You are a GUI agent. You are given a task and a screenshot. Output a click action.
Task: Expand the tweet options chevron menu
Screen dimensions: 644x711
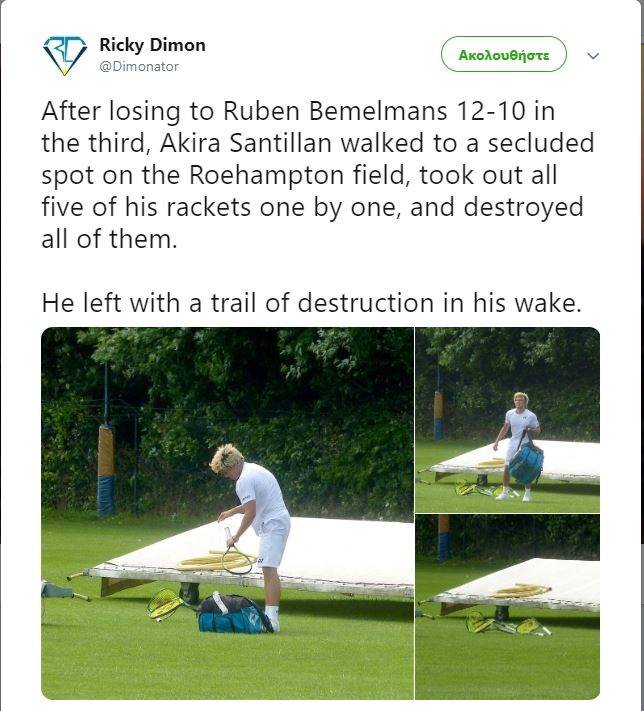click(x=593, y=56)
